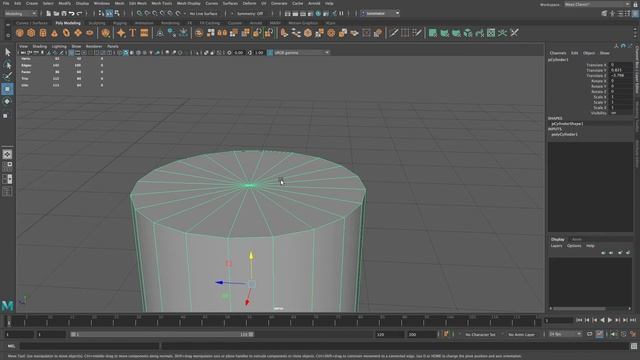640x360 pixels.
Task: Open the layer editor Layers menu
Action: click(556, 246)
